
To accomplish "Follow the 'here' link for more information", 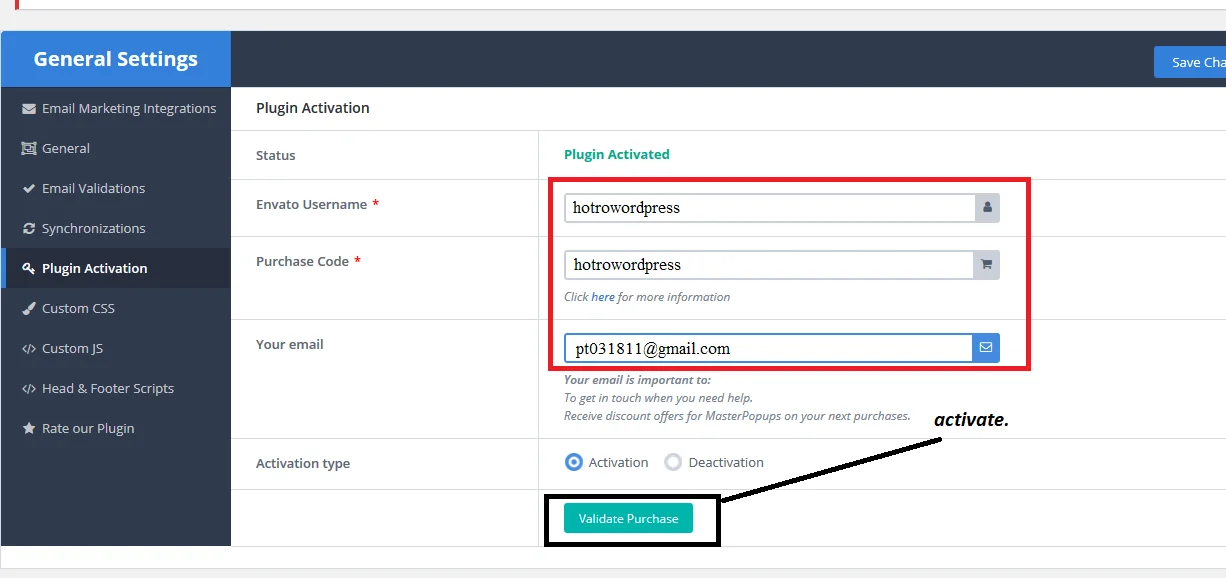I will click(x=603, y=297).
